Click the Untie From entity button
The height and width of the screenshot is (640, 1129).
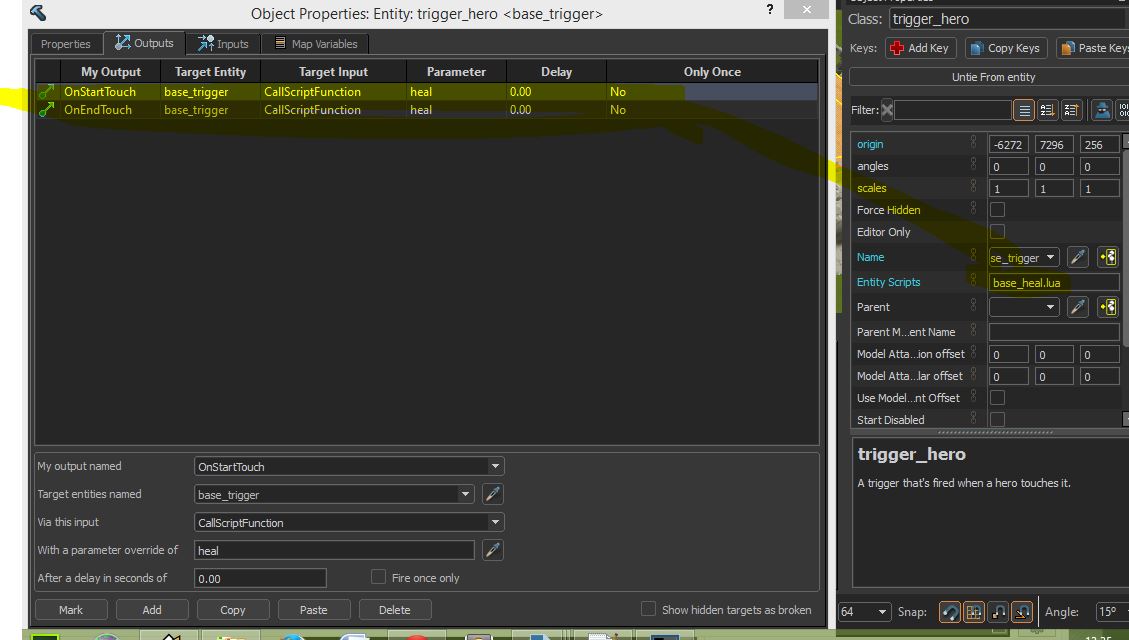point(993,77)
